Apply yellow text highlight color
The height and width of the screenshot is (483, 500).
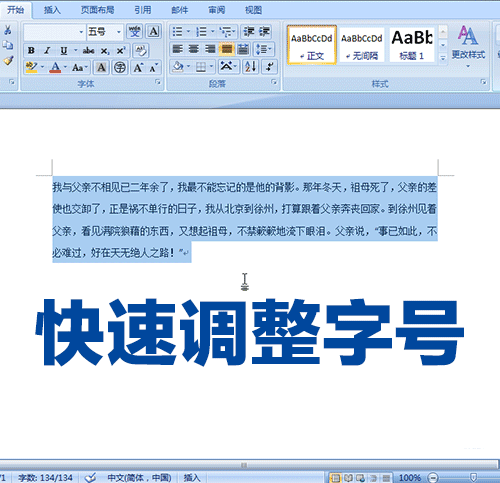point(31,68)
